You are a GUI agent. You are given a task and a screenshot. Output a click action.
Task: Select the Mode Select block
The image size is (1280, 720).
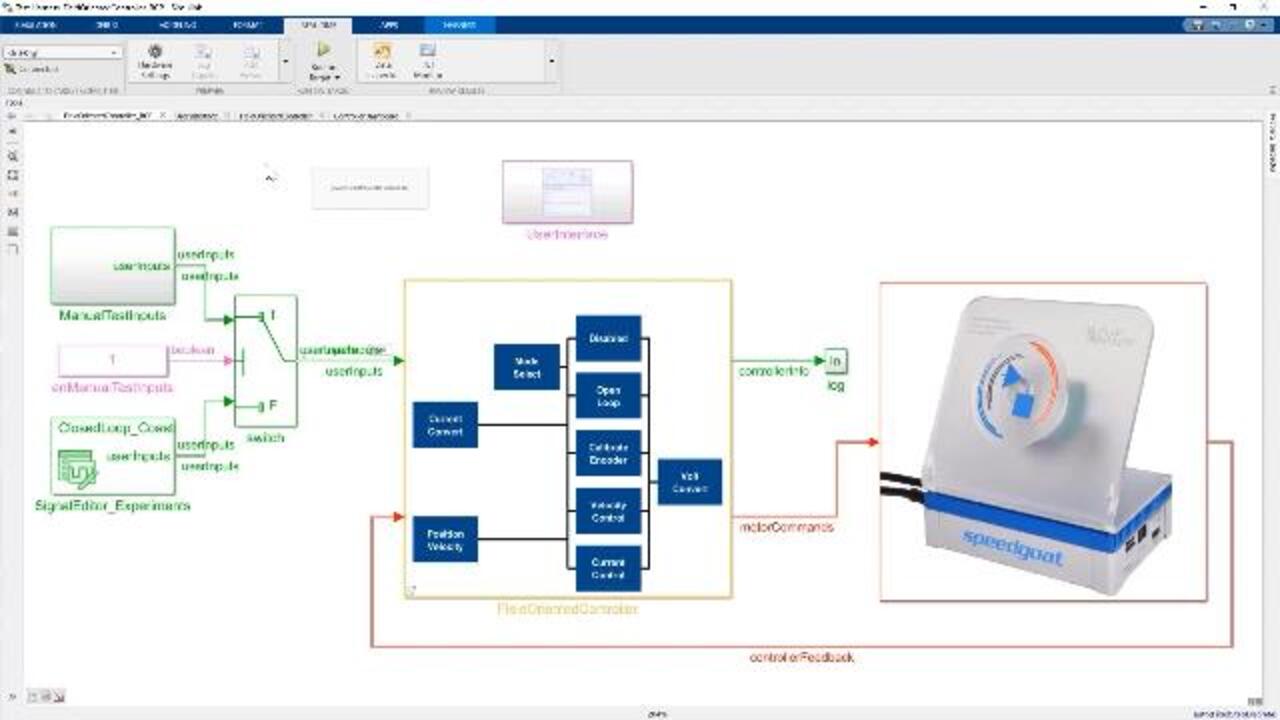pos(526,367)
